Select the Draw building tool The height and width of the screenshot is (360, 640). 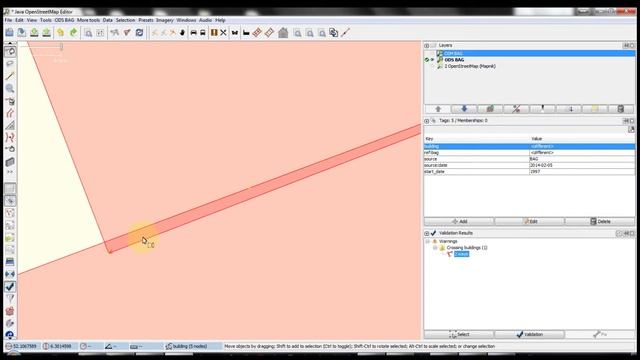point(10,162)
